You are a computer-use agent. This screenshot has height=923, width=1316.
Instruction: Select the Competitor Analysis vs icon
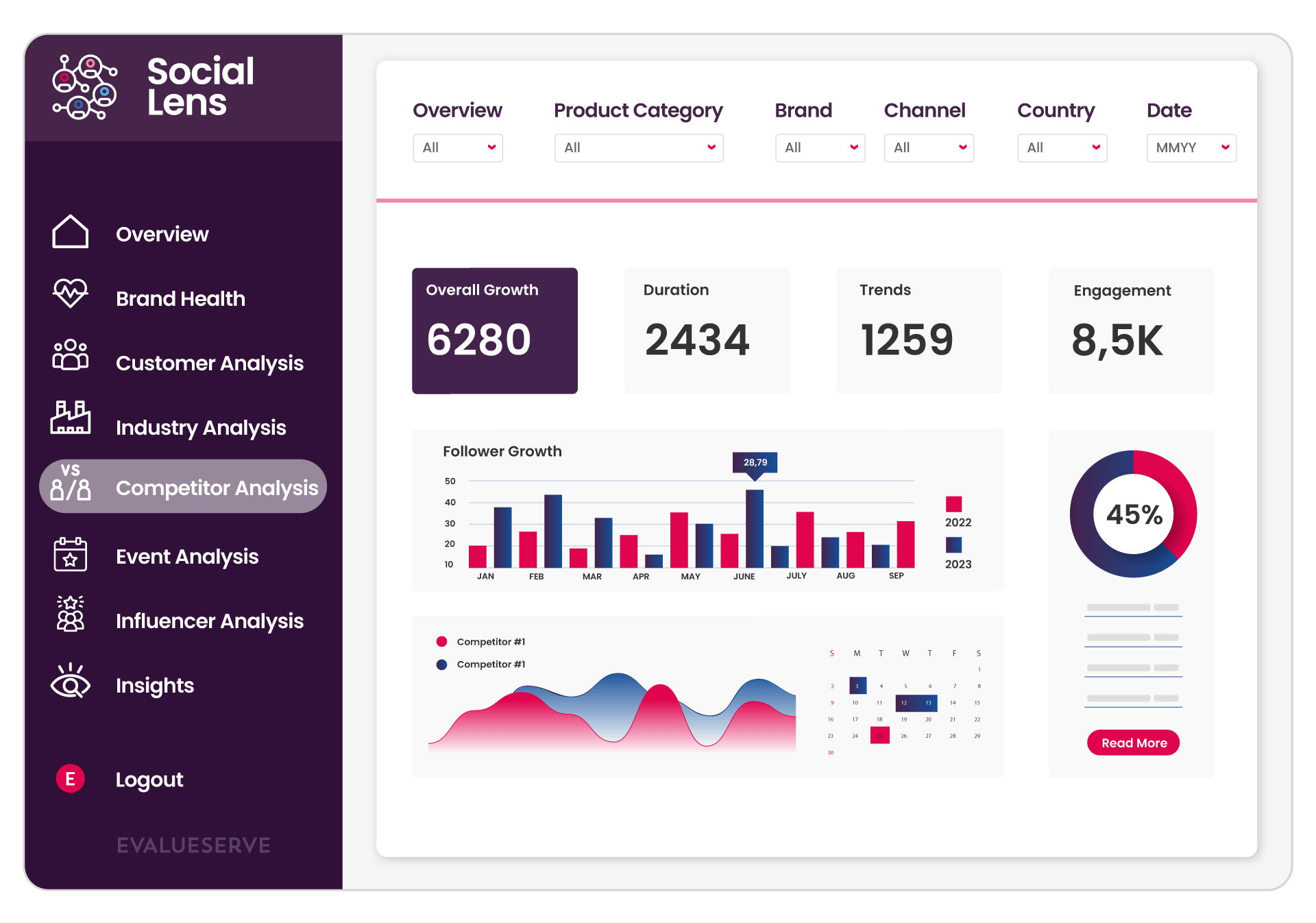pyautogui.click(x=71, y=485)
